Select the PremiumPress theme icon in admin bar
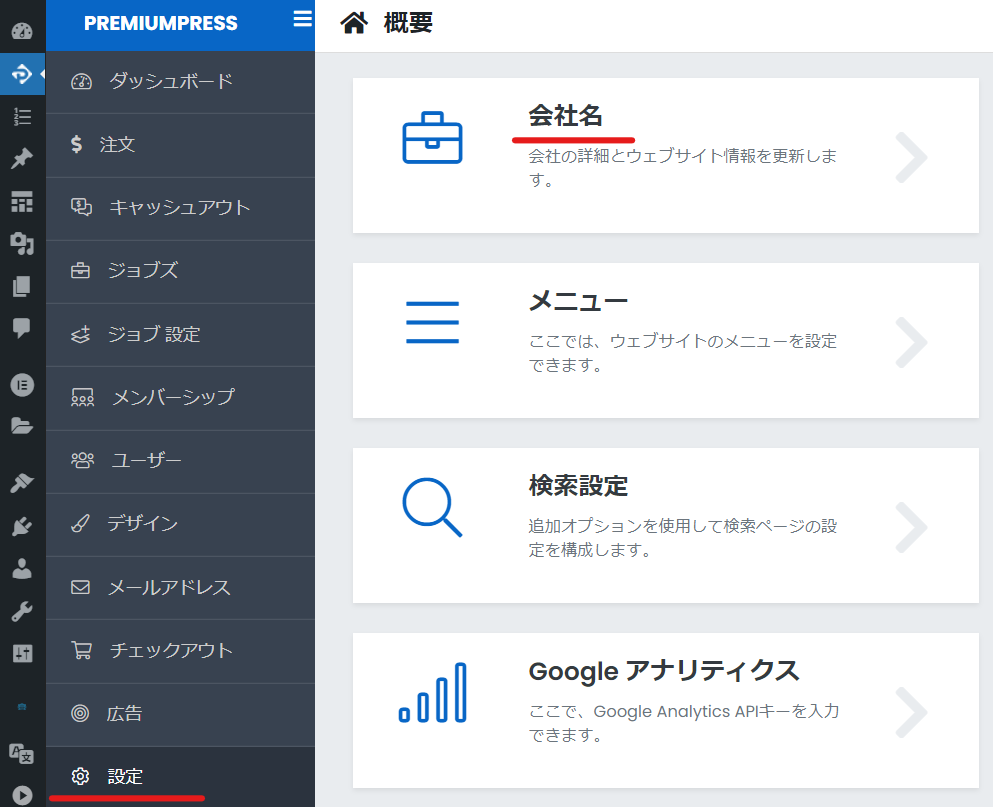The height and width of the screenshot is (807, 993). tap(22, 74)
